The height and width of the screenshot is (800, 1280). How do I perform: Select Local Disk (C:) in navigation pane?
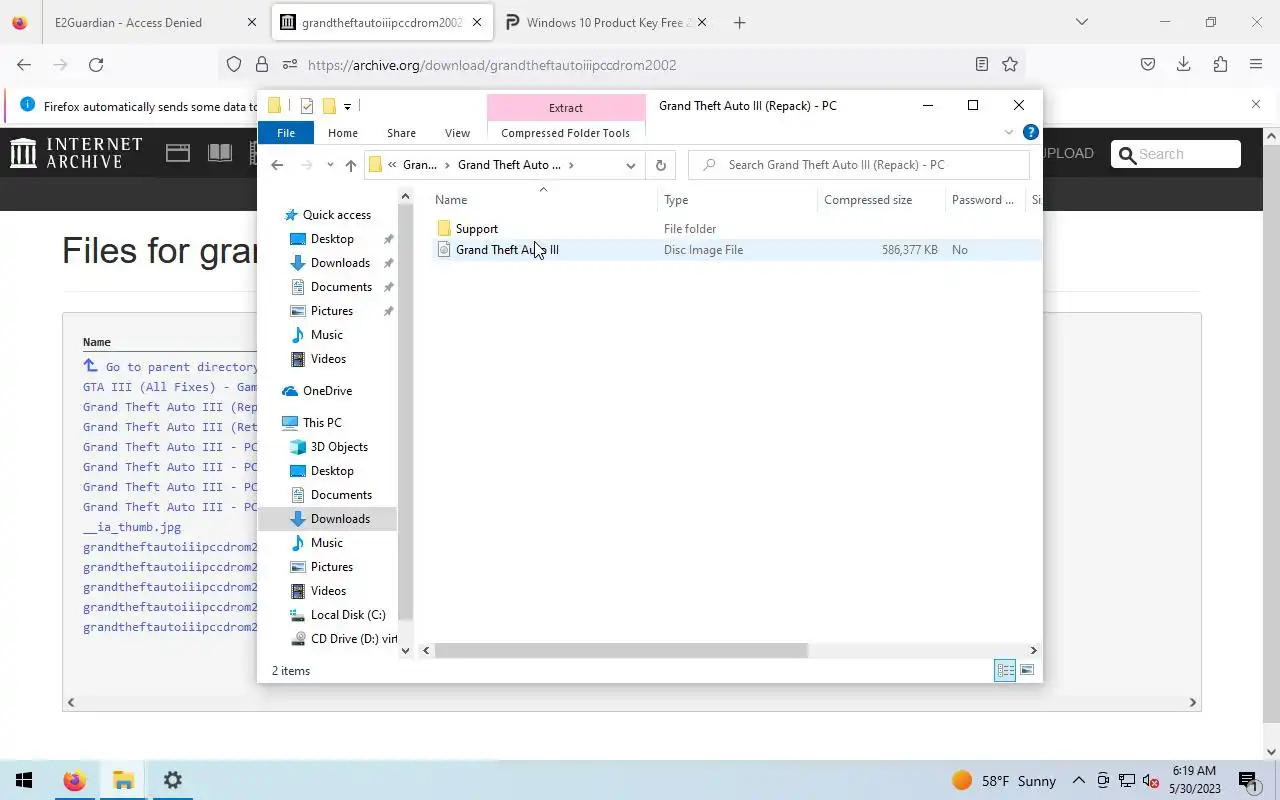click(347, 615)
